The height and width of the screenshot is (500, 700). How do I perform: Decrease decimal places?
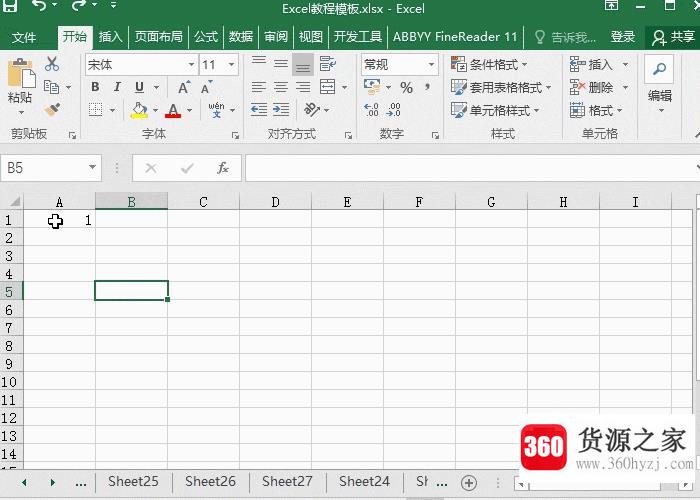point(393,110)
